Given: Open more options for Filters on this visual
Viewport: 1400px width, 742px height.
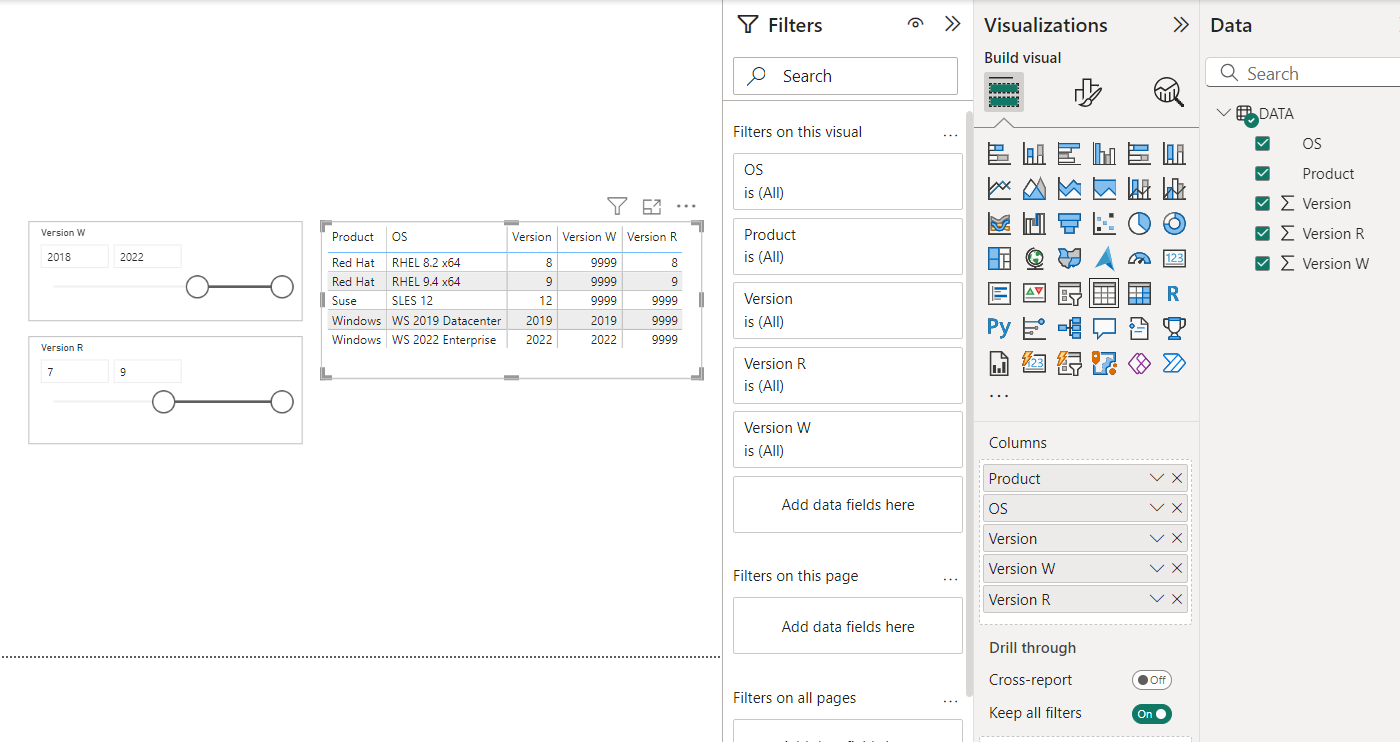Looking at the screenshot, I should tap(950, 133).
